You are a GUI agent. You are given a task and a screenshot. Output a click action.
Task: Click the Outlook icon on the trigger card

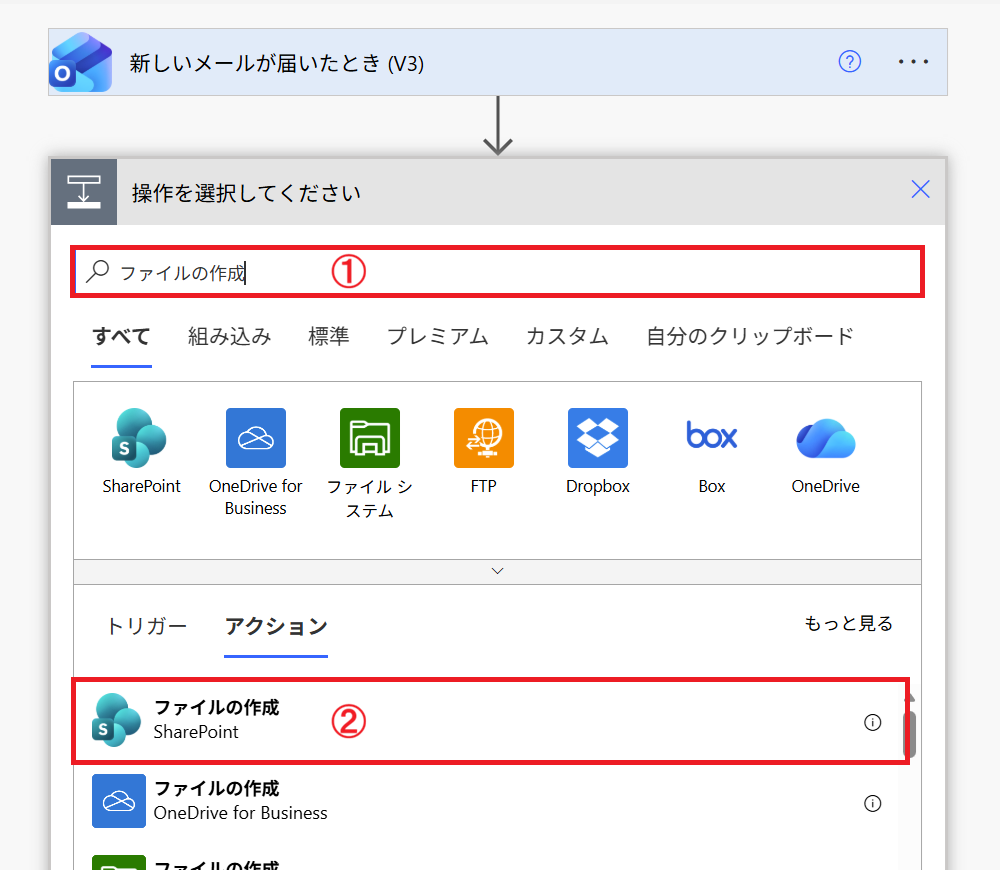click(80, 61)
